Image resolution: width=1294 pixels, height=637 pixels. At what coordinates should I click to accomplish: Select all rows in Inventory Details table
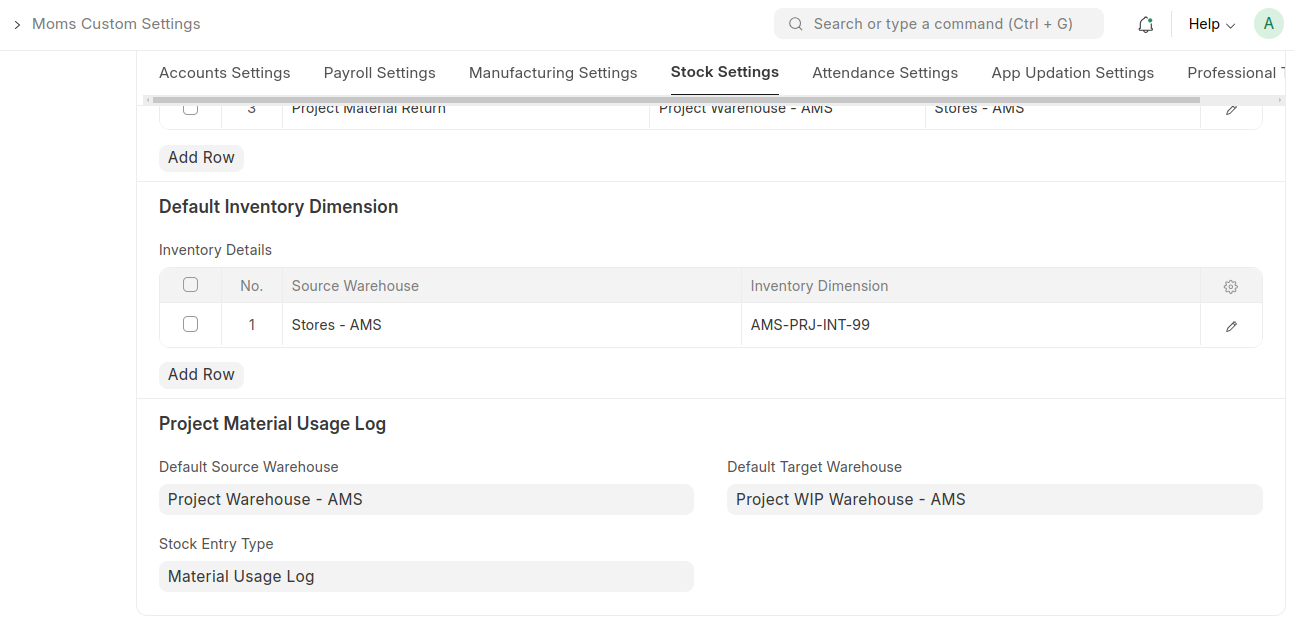click(190, 285)
